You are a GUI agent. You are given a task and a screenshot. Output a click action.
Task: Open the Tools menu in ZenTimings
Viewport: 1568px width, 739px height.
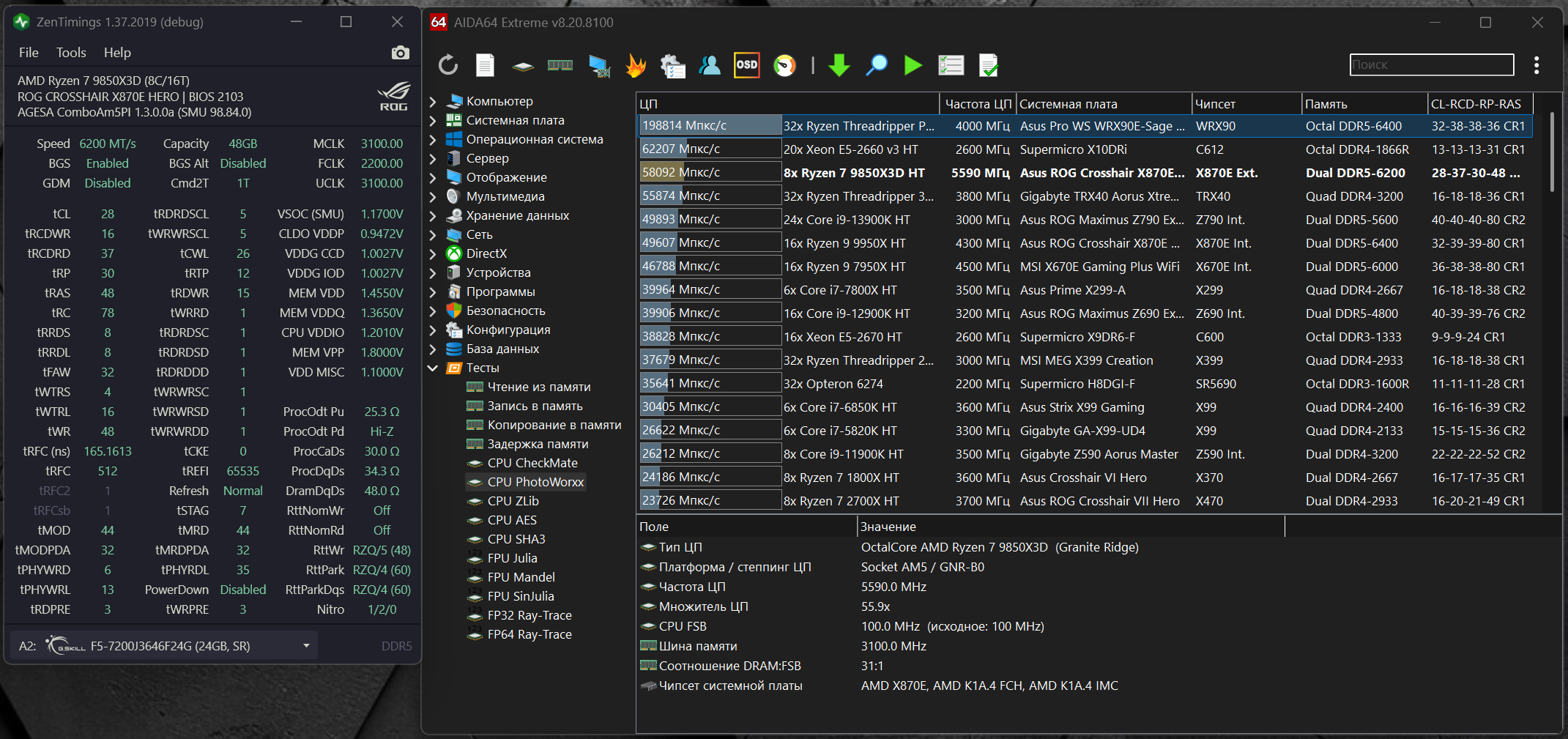point(71,53)
